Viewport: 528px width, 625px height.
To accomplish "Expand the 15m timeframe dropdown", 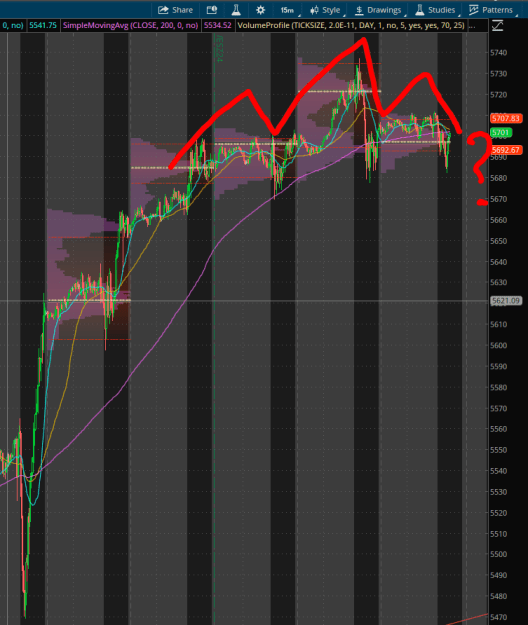I will click(288, 10).
